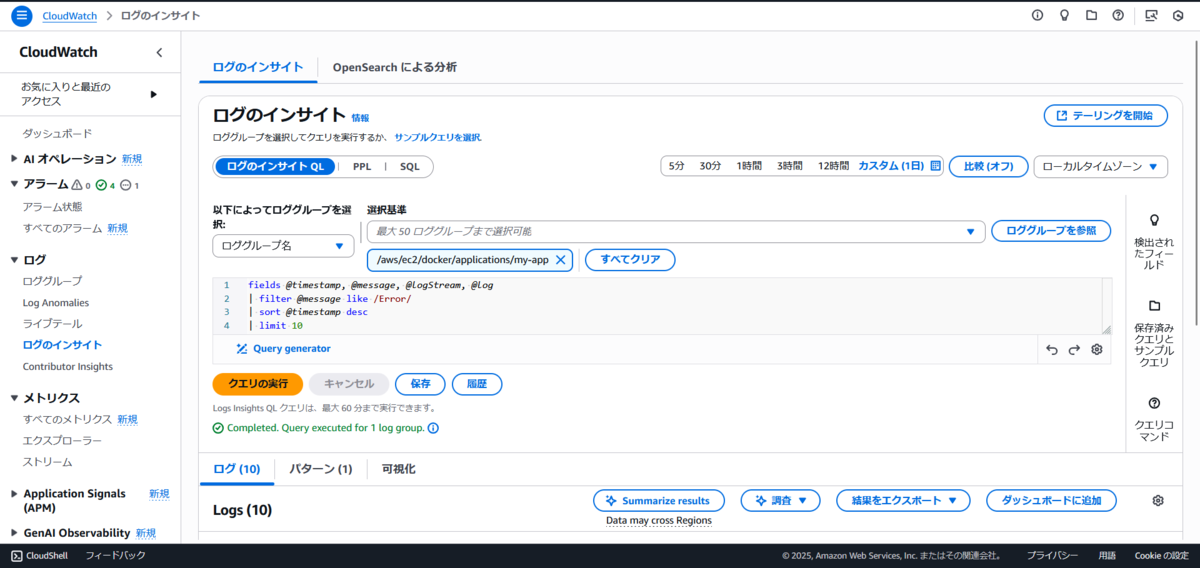Click Summarize results button
The width and height of the screenshot is (1200, 568).
point(658,500)
